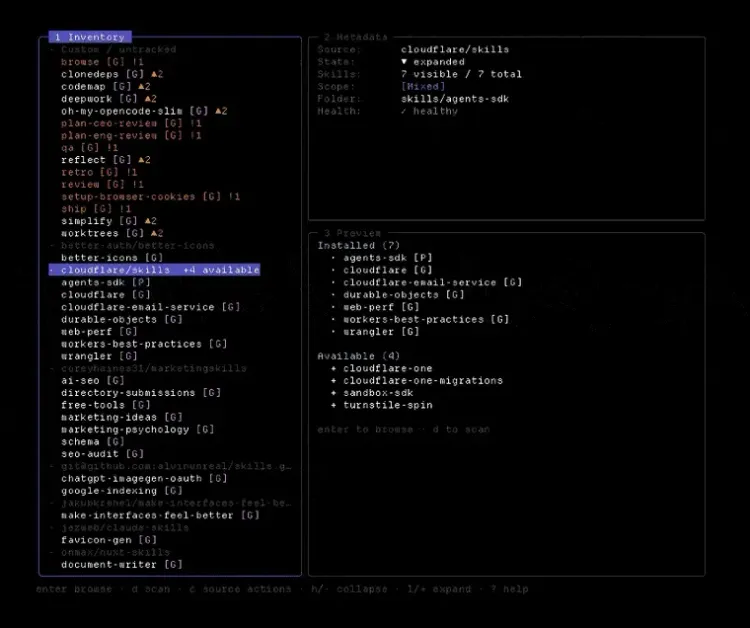Select the document-writer skill row
The image size is (750, 628).
pyautogui.click(x=121, y=564)
